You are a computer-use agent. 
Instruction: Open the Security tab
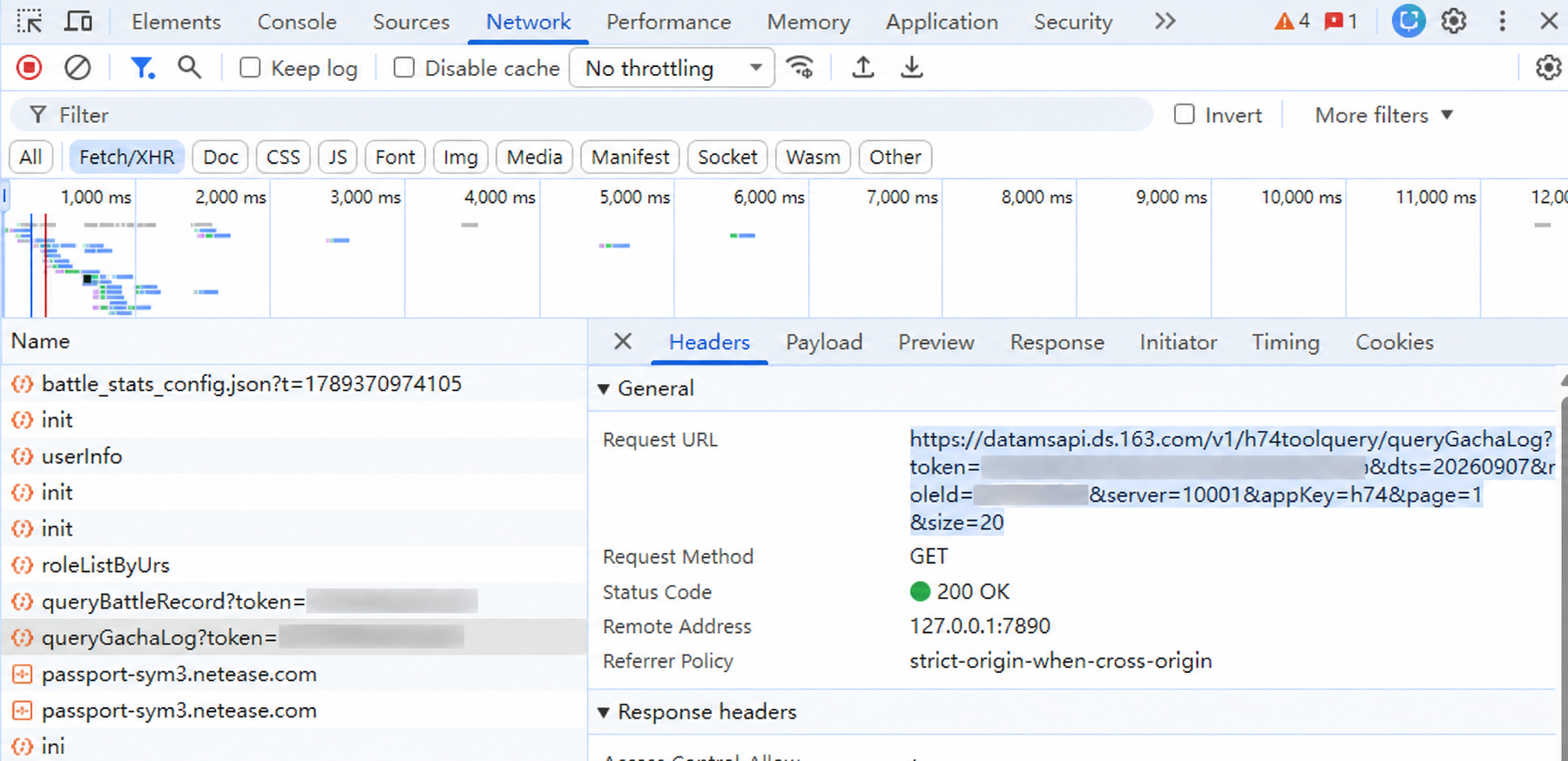(1073, 22)
